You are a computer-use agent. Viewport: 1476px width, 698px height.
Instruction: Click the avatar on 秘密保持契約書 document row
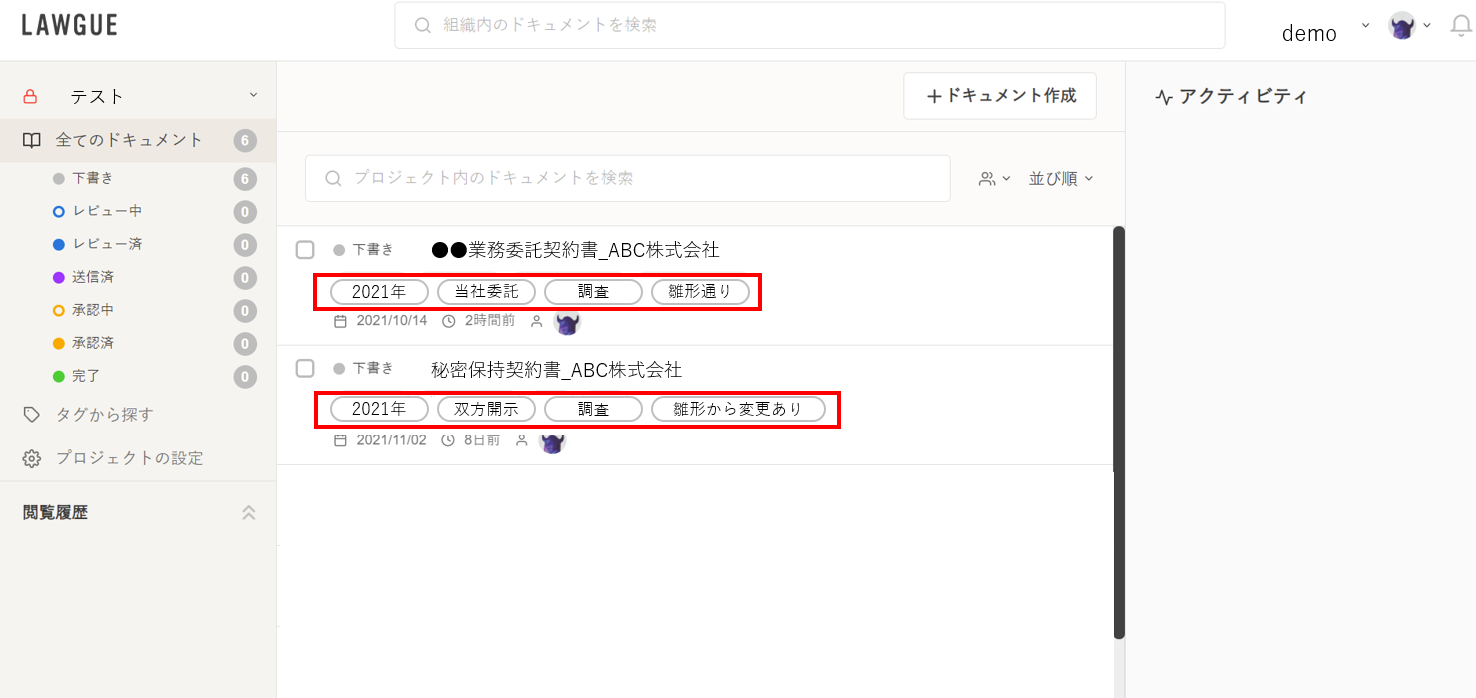pyautogui.click(x=552, y=440)
